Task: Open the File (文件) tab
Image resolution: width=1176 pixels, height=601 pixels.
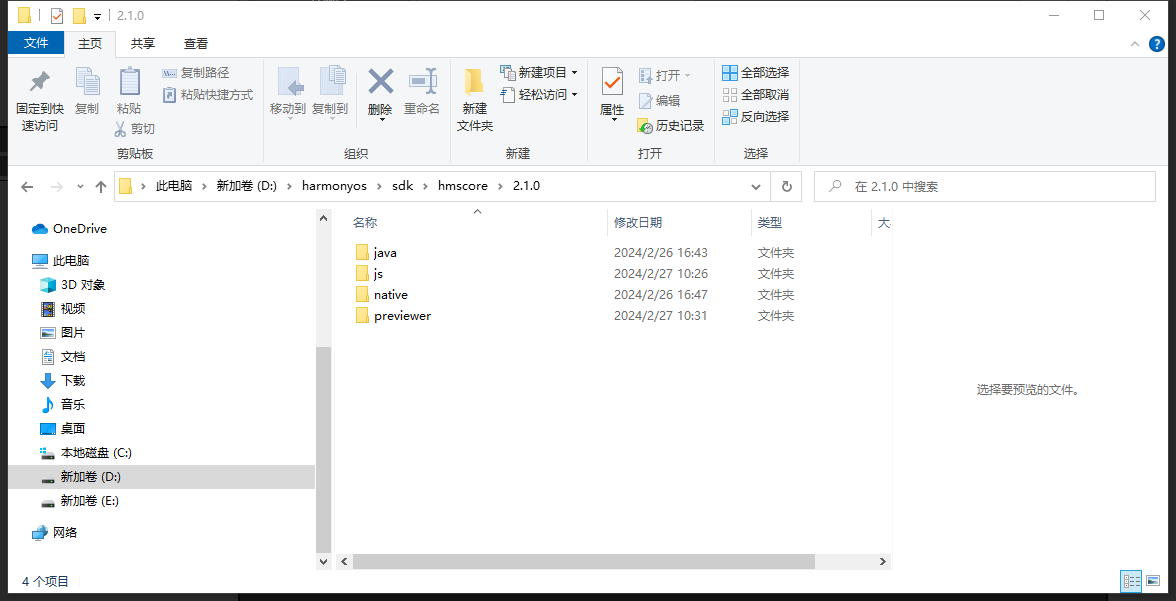Action: pyautogui.click(x=36, y=44)
